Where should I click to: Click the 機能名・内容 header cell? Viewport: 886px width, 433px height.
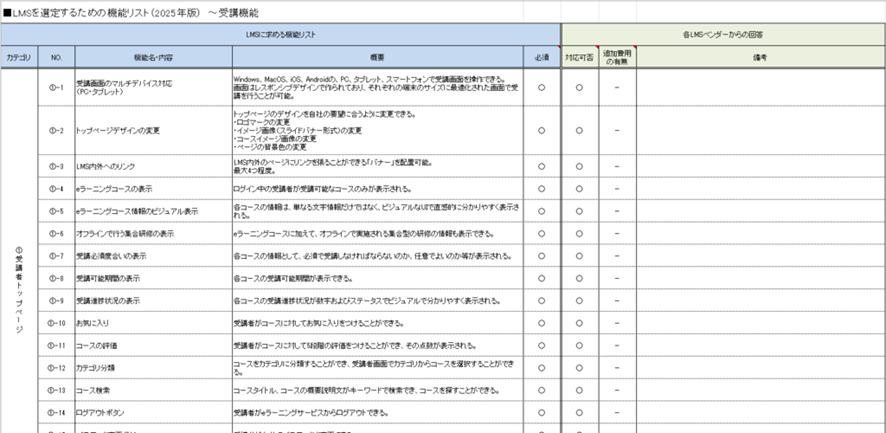click(x=152, y=58)
